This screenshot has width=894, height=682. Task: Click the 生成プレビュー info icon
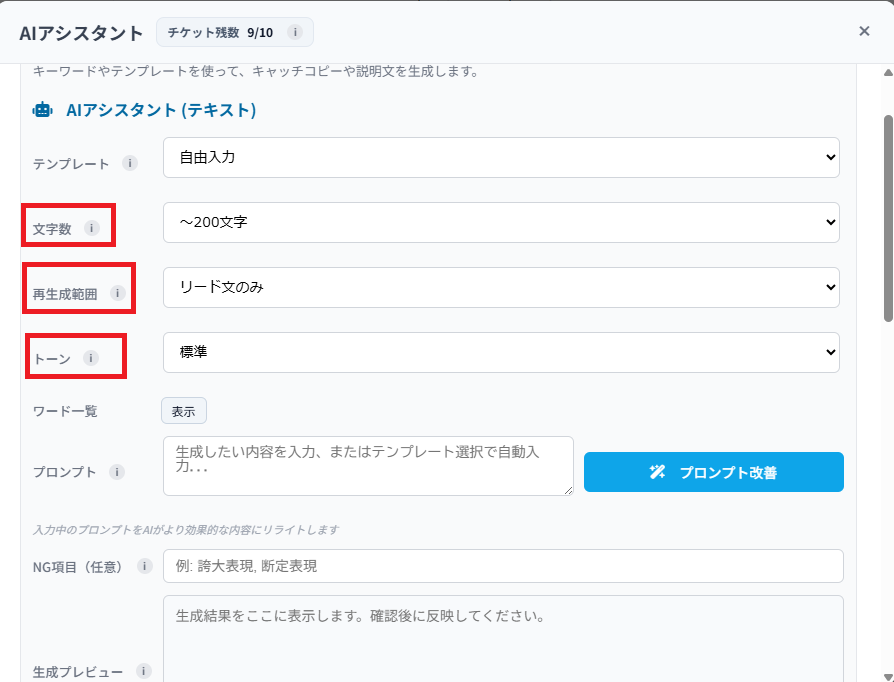tap(144, 672)
